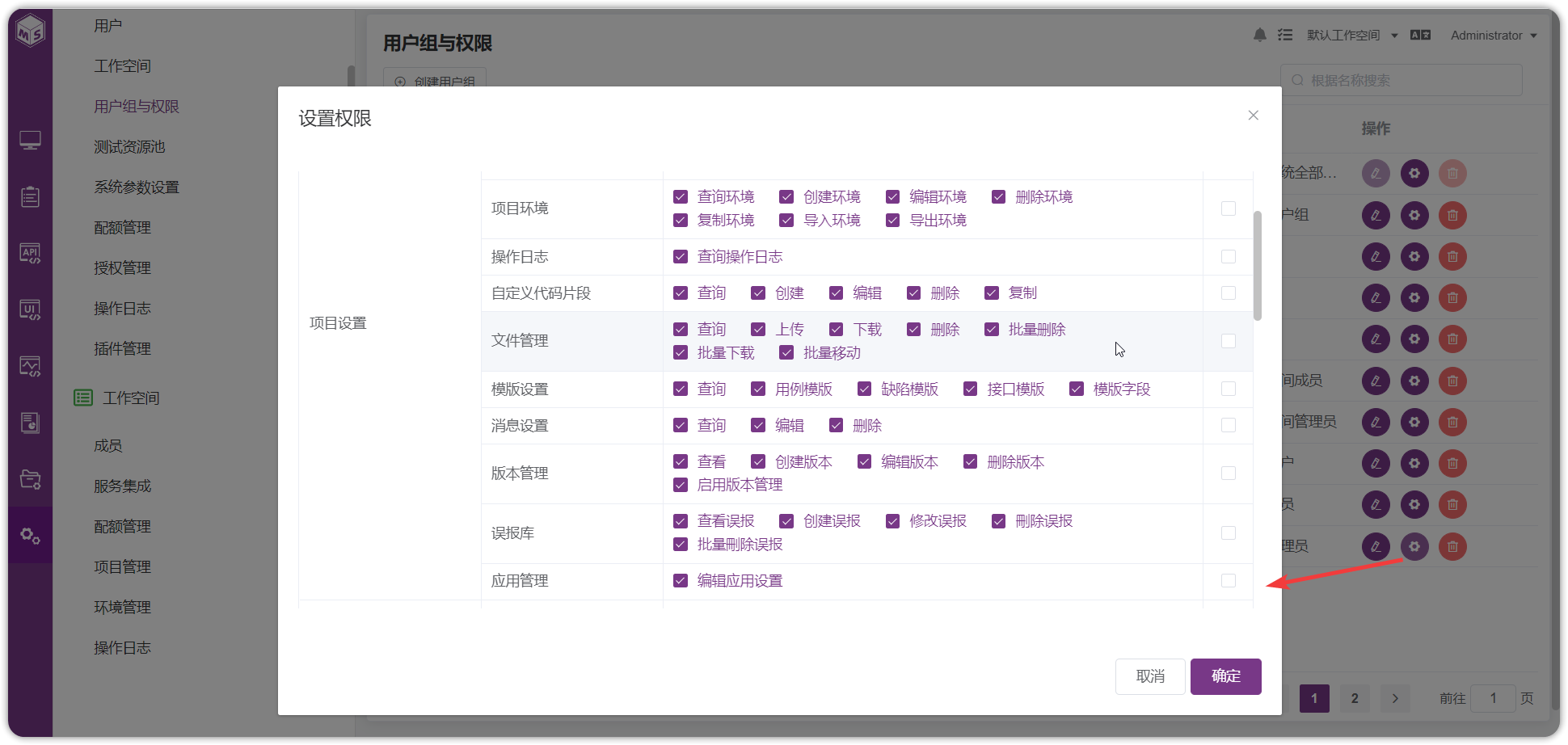
Task: Open the workstation monitor icon in sidebar
Action: 31,141
